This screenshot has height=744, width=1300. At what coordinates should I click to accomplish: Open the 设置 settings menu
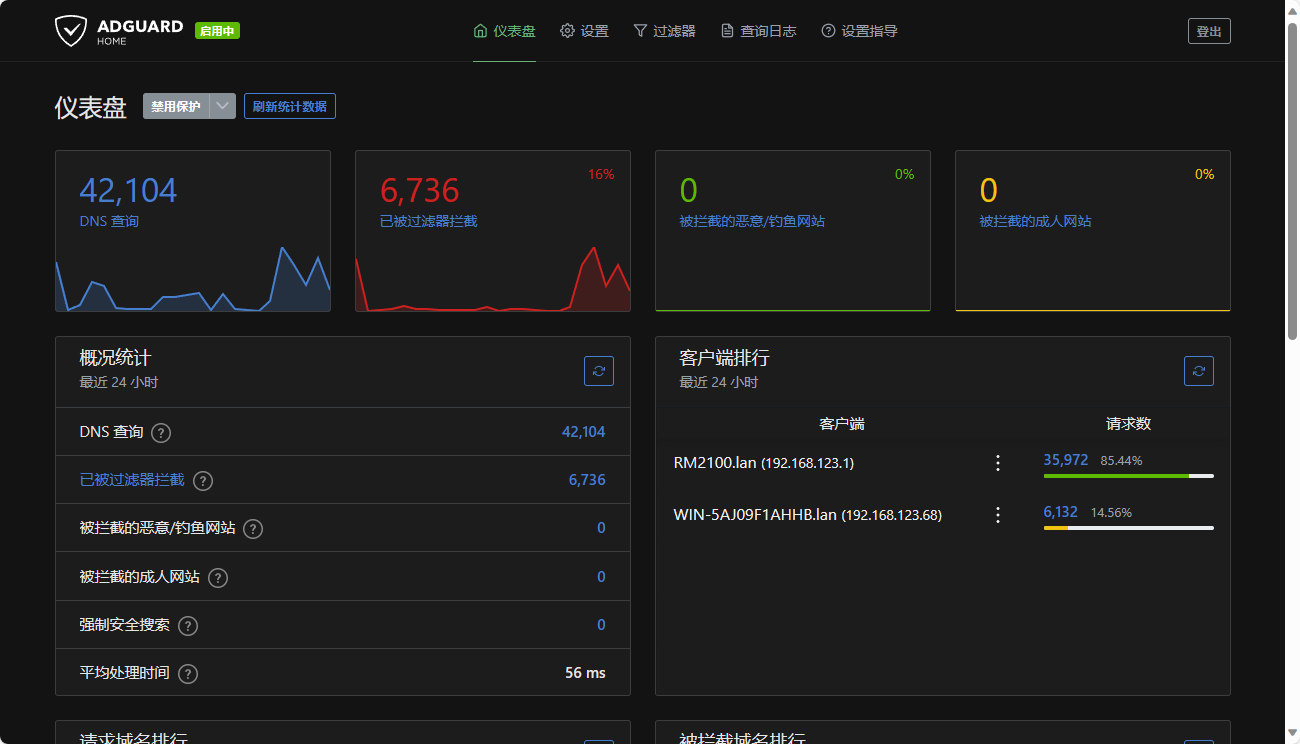click(584, 31)
